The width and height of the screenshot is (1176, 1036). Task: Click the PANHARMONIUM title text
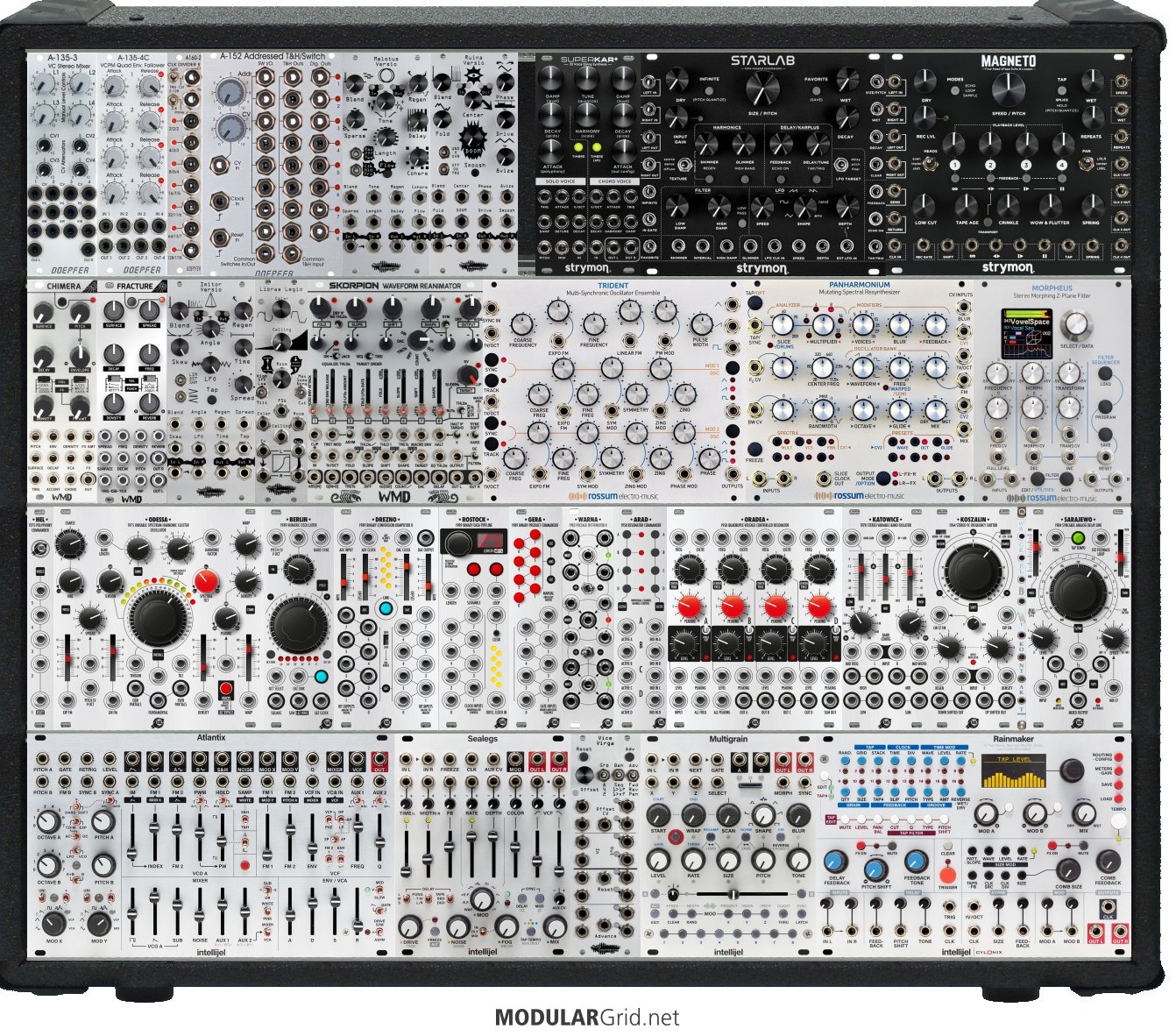[x=860, y=285]
